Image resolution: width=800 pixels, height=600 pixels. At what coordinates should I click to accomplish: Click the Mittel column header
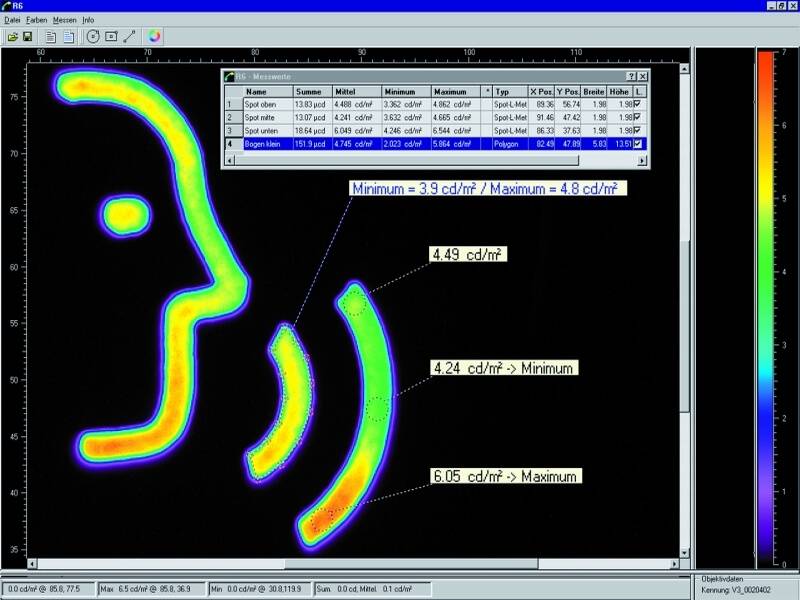click(x=348, y=90)
